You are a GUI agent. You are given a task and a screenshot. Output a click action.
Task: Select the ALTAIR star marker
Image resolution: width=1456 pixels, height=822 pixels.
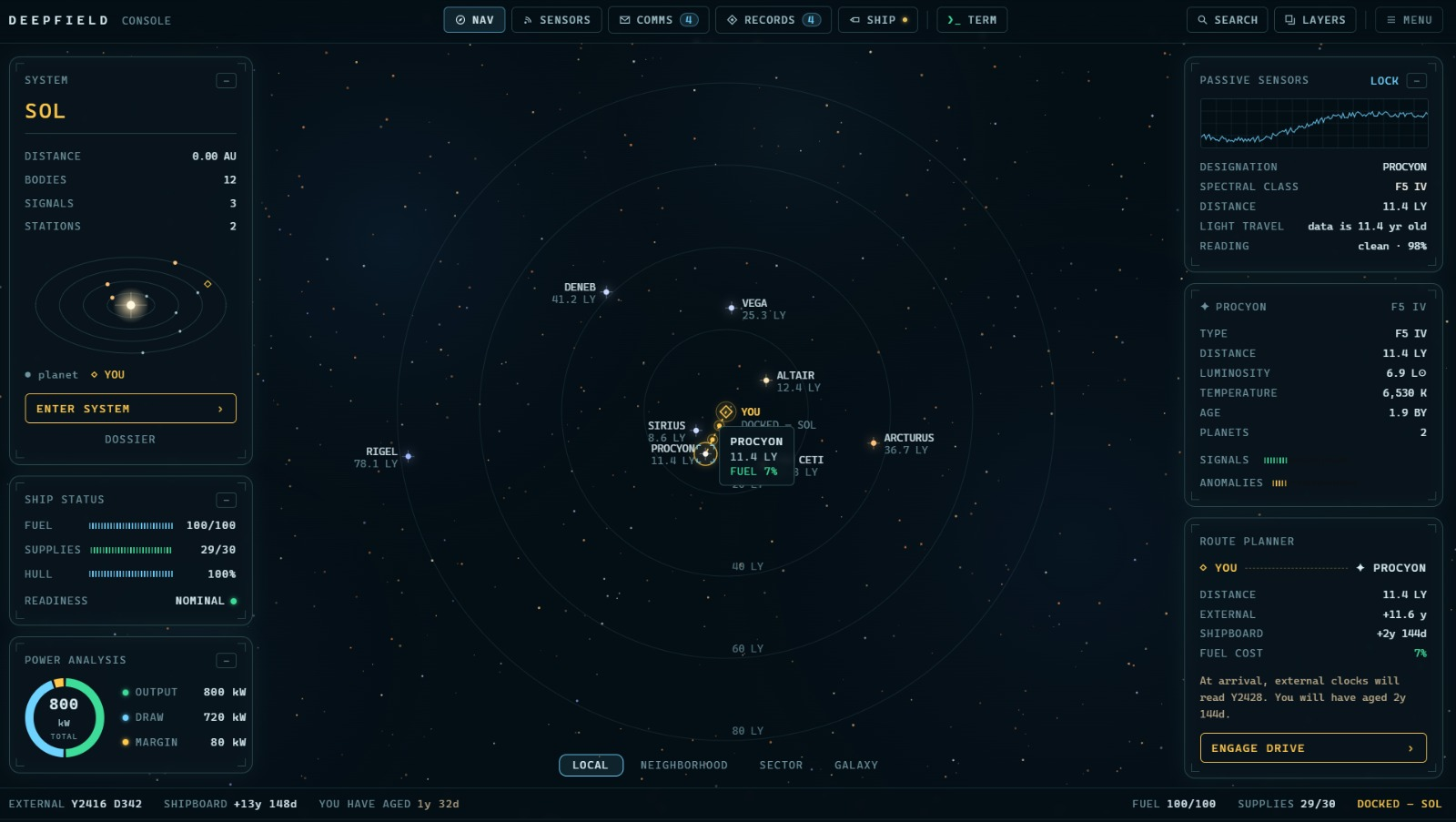click(766, 380)
